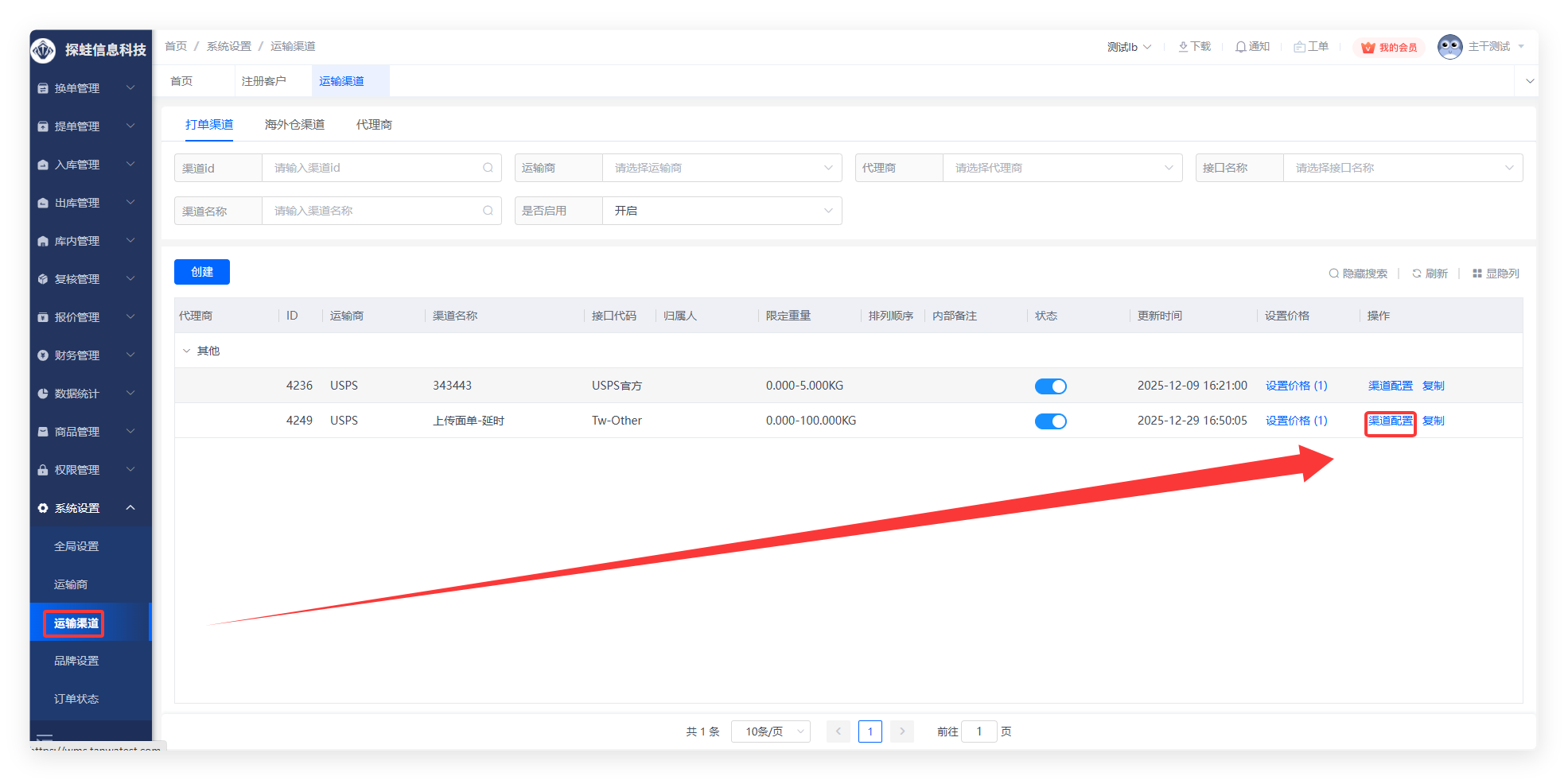Switch to the 代理商 tab
The height and width of the screenshot is (780, 1568).
pyautogui.click(x=374, y=125)
